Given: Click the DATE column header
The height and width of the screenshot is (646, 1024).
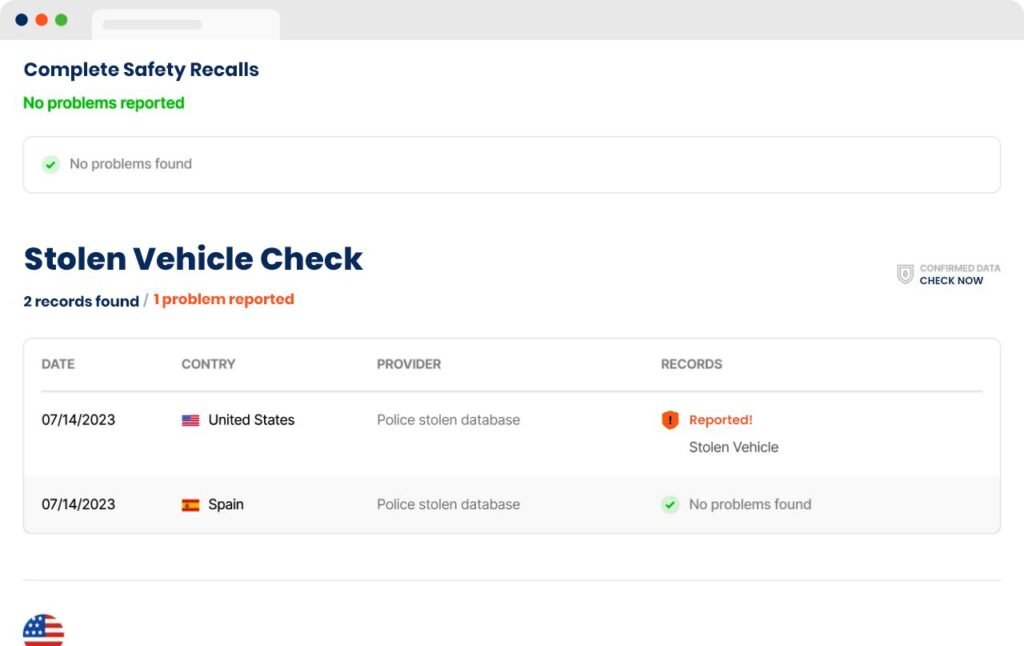Looking at the screenshot, I should coord(58,364).
